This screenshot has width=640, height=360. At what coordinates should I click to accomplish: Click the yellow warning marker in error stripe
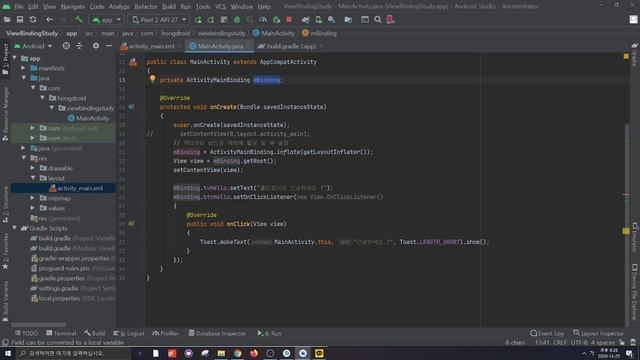point(626,231)
